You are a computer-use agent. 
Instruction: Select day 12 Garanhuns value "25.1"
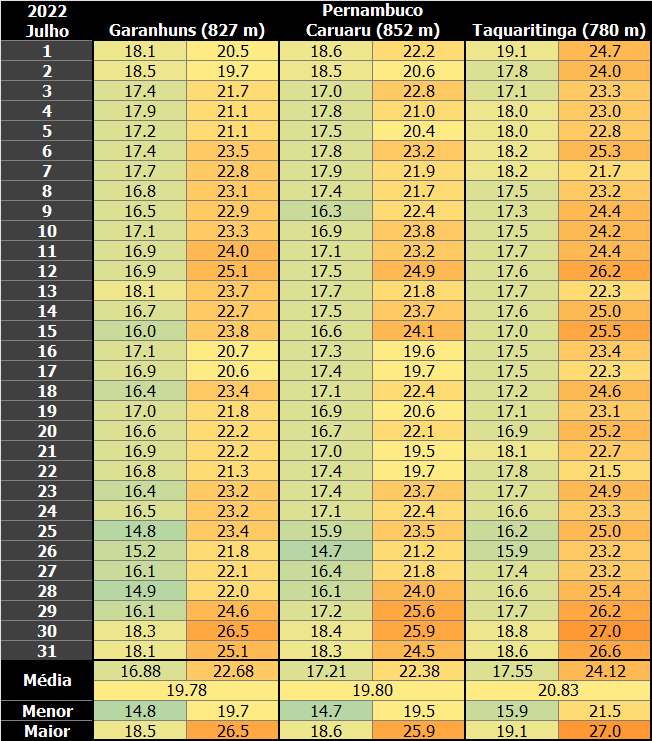[233, 271]
